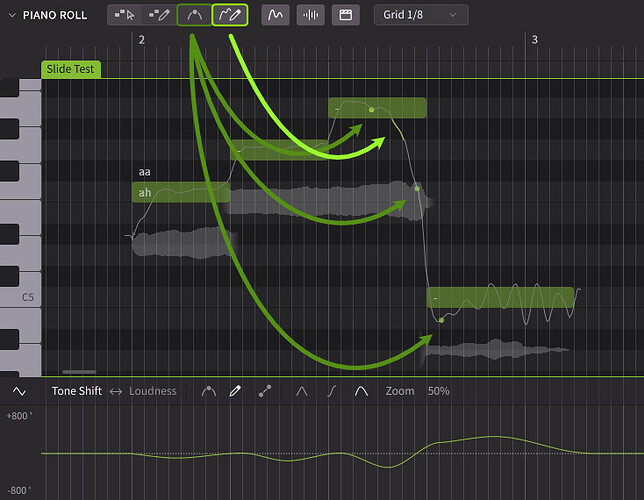Toggle the waveform display button
The height and width of the screenshot is (500, 644).
310,15
